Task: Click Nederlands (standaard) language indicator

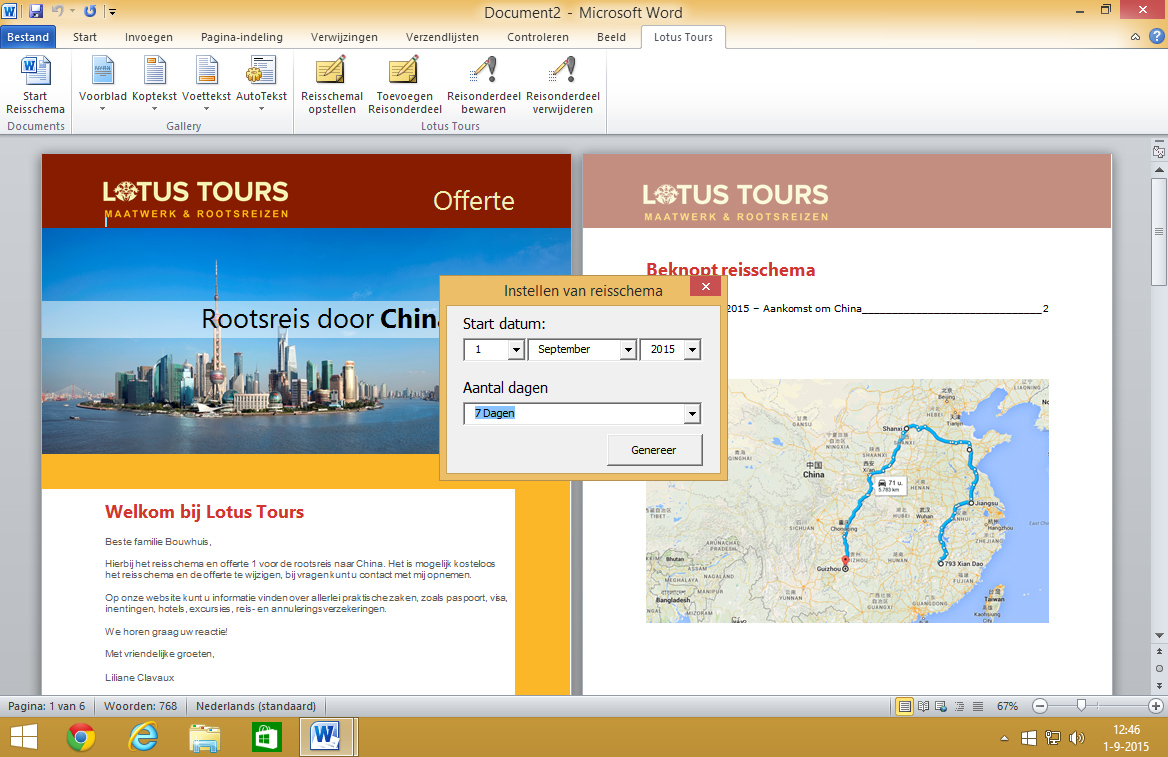Action: click(x=256, y=706)
